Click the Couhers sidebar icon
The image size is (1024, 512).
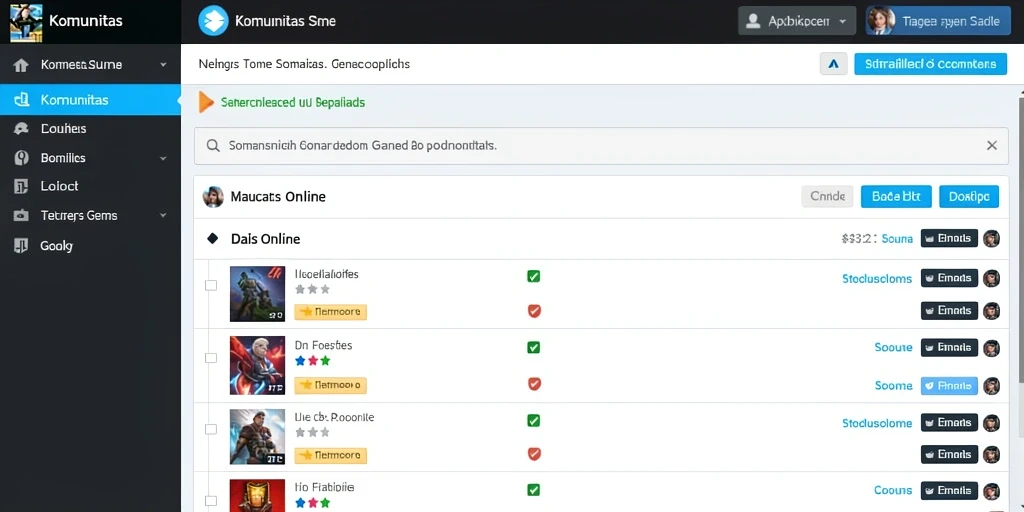tap(21, 129)
